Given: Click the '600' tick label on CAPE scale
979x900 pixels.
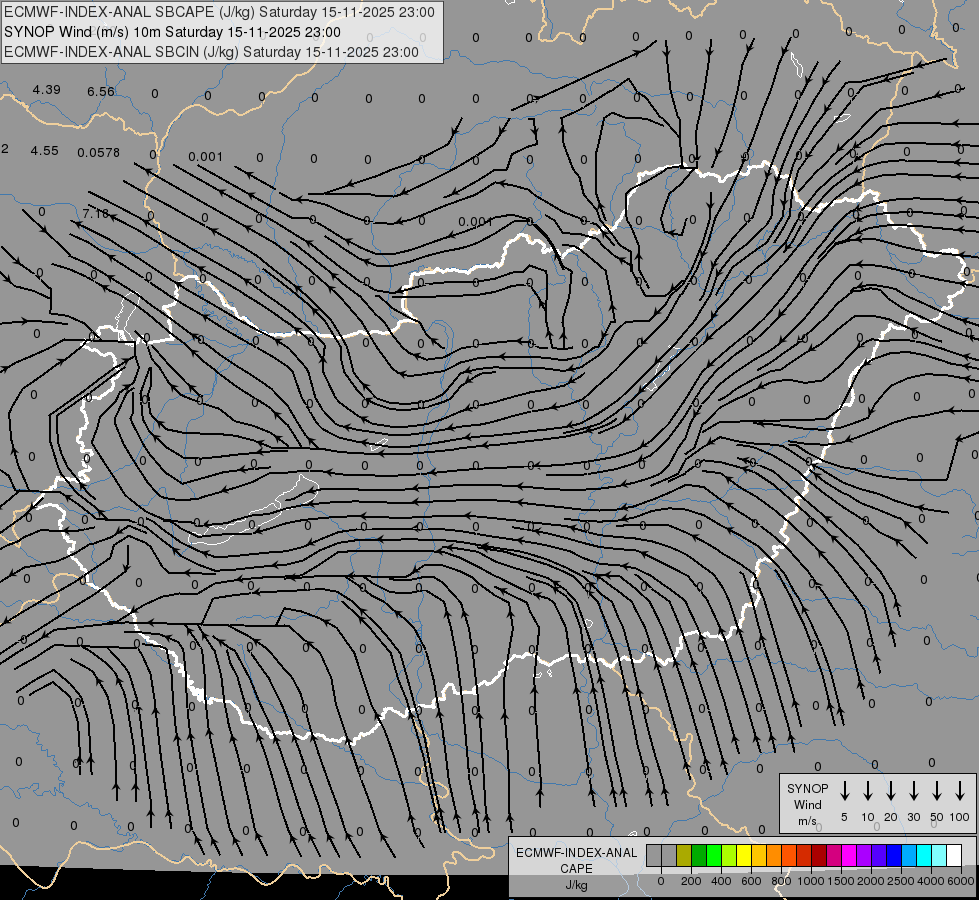Looking at the screenshot, I should [x=751, y=881].
